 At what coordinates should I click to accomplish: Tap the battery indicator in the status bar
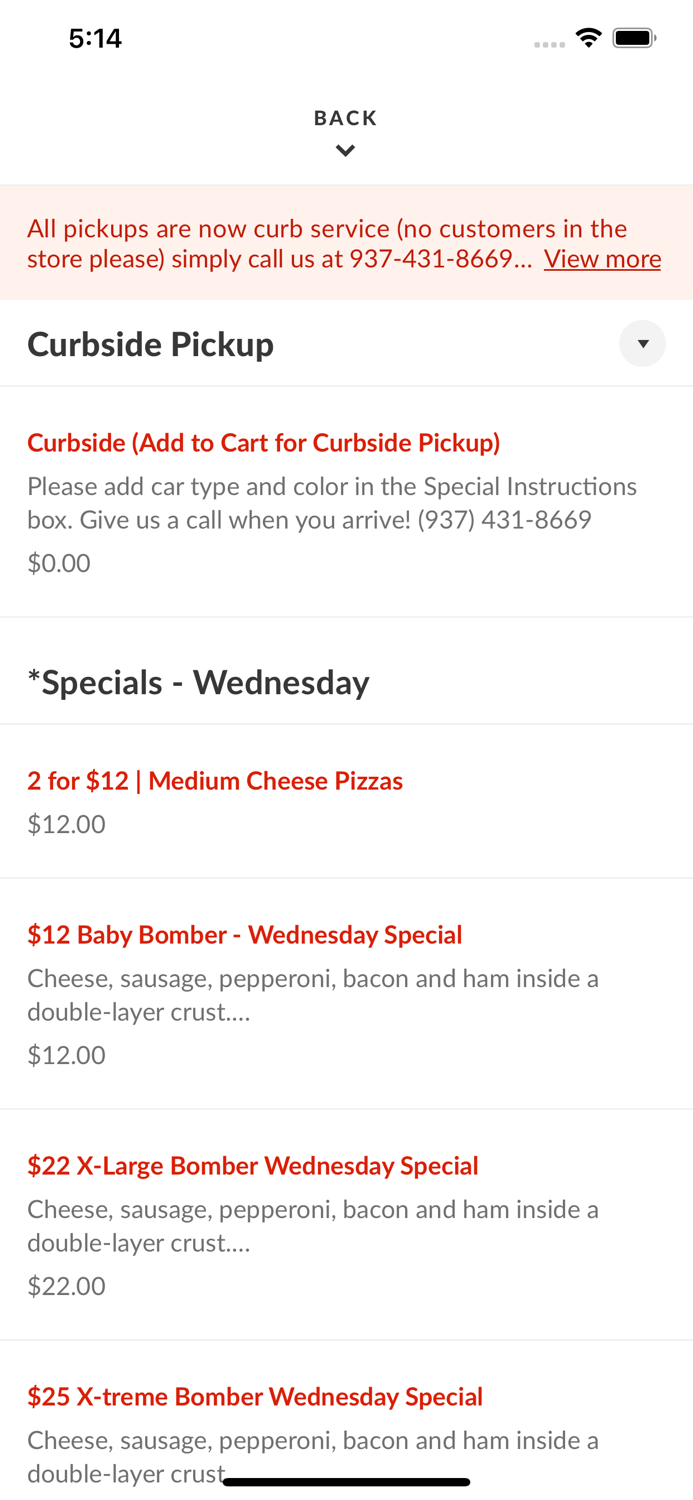coord(634,36)
